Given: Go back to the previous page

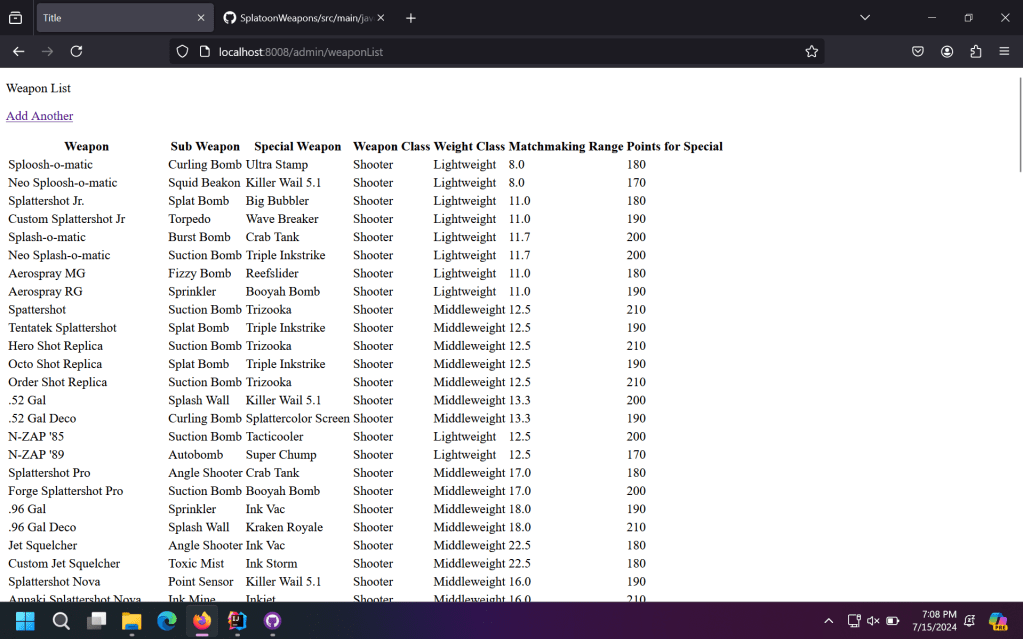Looking at the screenshot, I should click(18, 51).
